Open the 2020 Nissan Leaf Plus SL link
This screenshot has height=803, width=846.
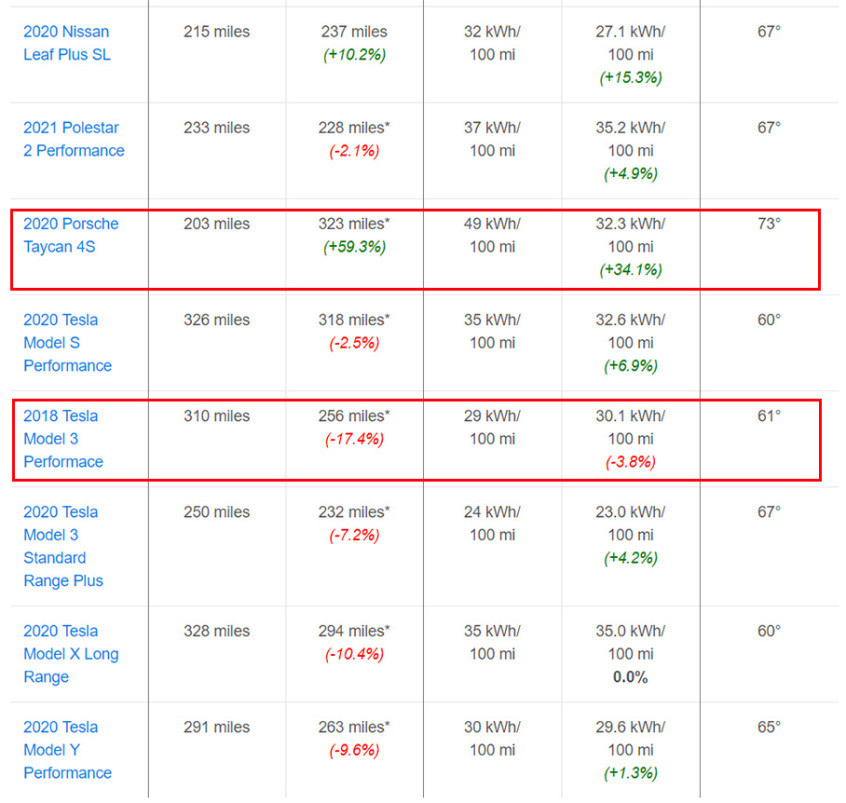(67, 43)
